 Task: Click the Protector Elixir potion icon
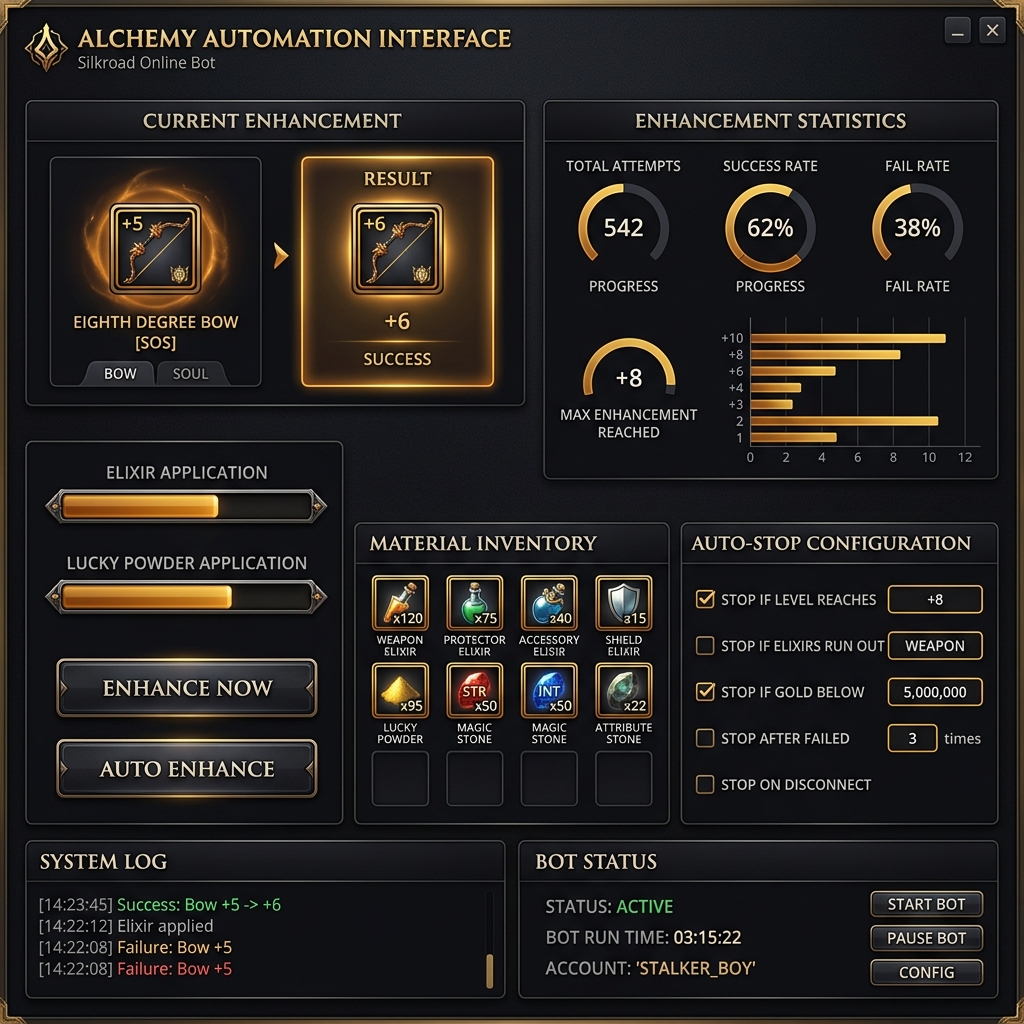[x=474, y=603]
